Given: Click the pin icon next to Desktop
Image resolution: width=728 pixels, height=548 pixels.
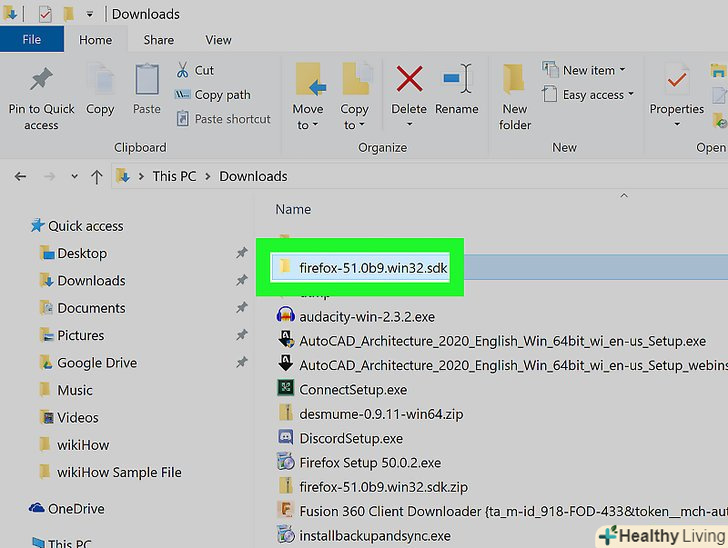Looking at the screenshot, I should (241, 253).
